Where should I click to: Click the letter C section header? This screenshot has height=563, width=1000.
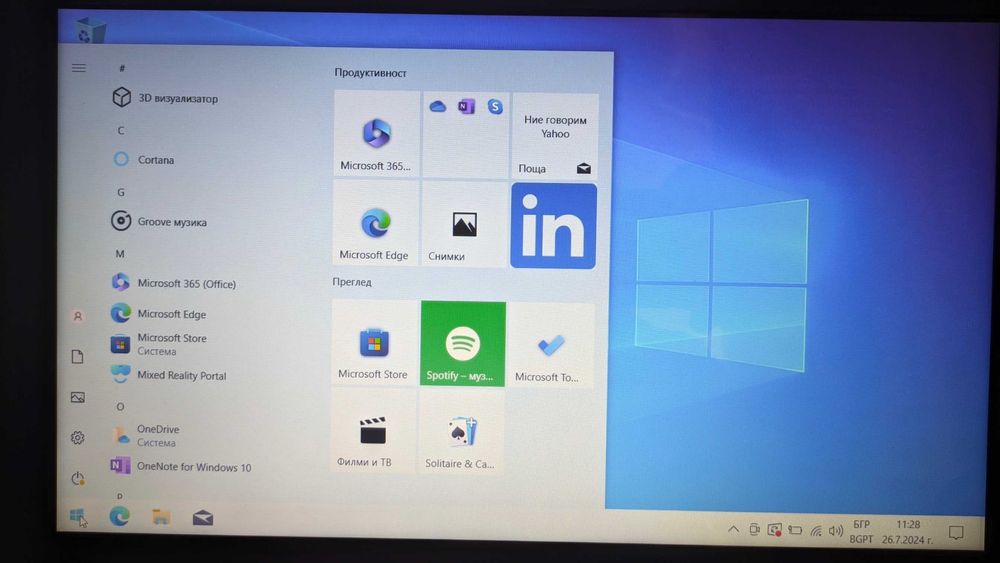[121, 130]
